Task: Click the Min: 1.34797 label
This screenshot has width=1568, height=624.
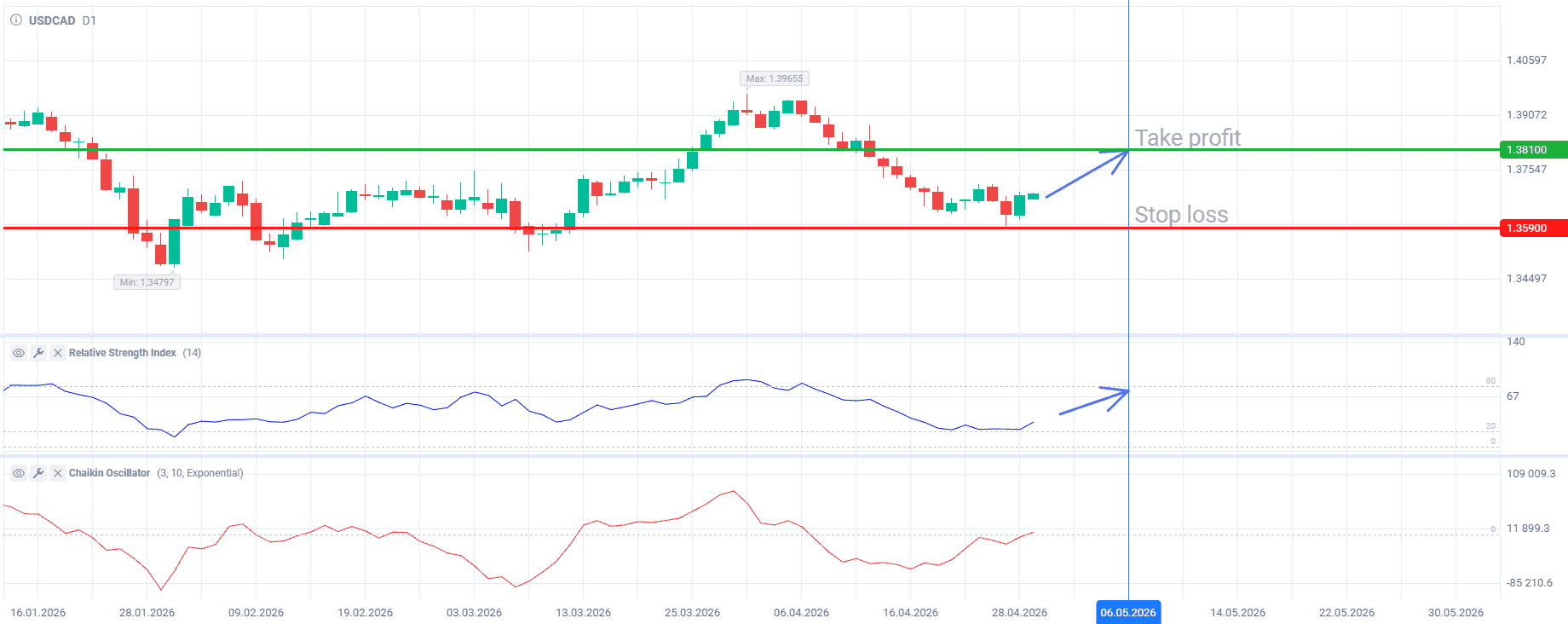Action: point(147,282)
